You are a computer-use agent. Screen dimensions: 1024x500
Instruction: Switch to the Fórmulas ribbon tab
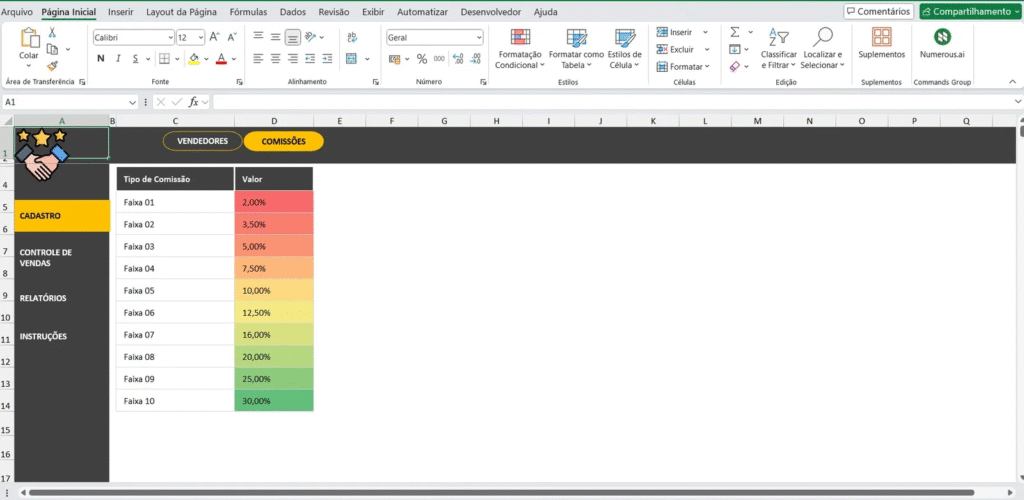click(247, 12)
